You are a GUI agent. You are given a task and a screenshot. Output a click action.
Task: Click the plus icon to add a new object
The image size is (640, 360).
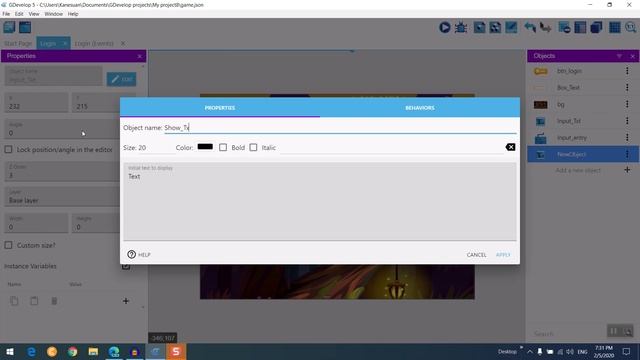coord(627,170)
